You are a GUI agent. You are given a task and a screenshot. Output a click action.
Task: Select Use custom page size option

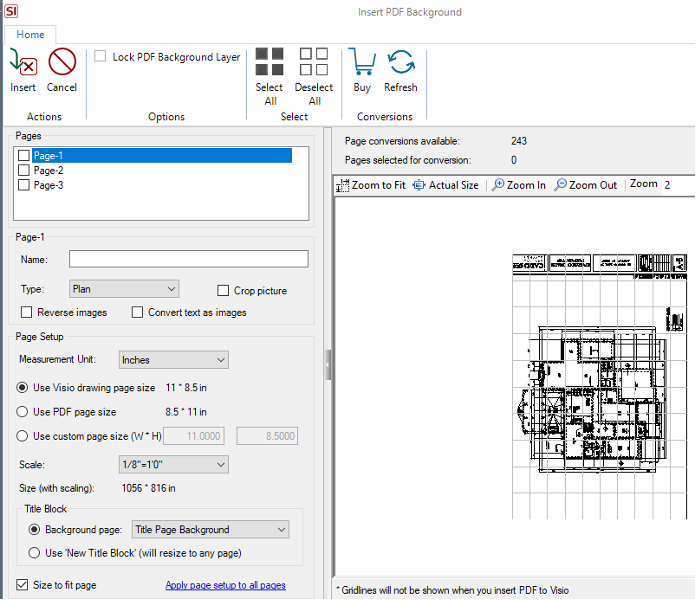click(x=22, y=436)
